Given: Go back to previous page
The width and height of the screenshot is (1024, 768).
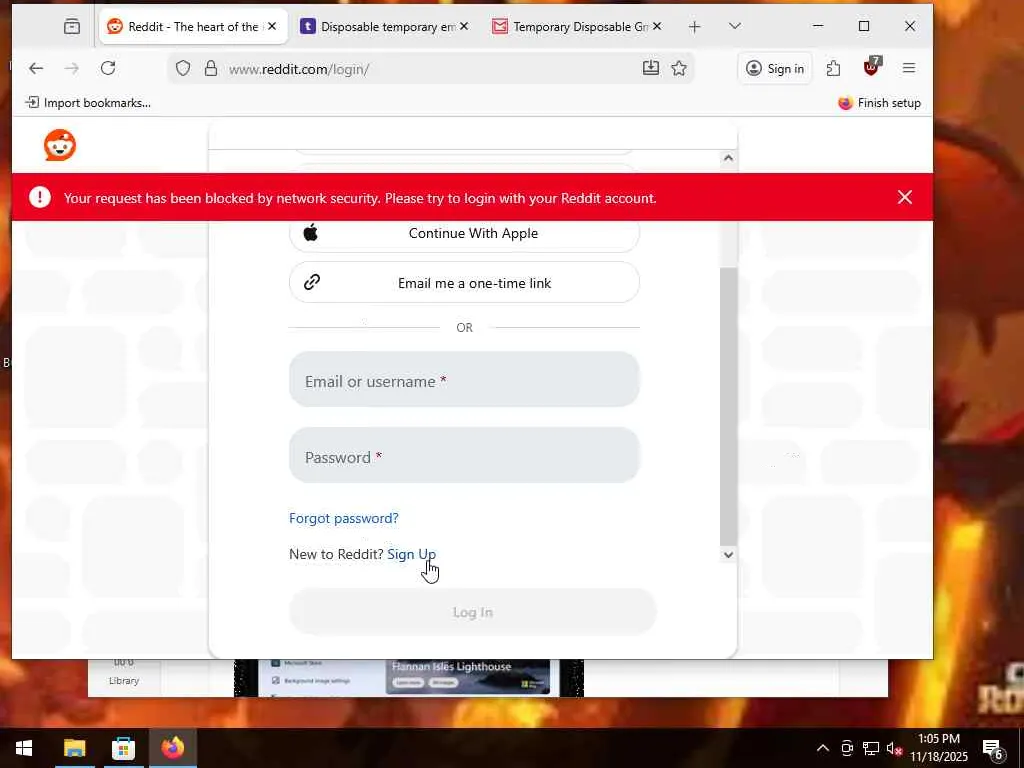Looking at the screenshot, I should tap(36, 68).
